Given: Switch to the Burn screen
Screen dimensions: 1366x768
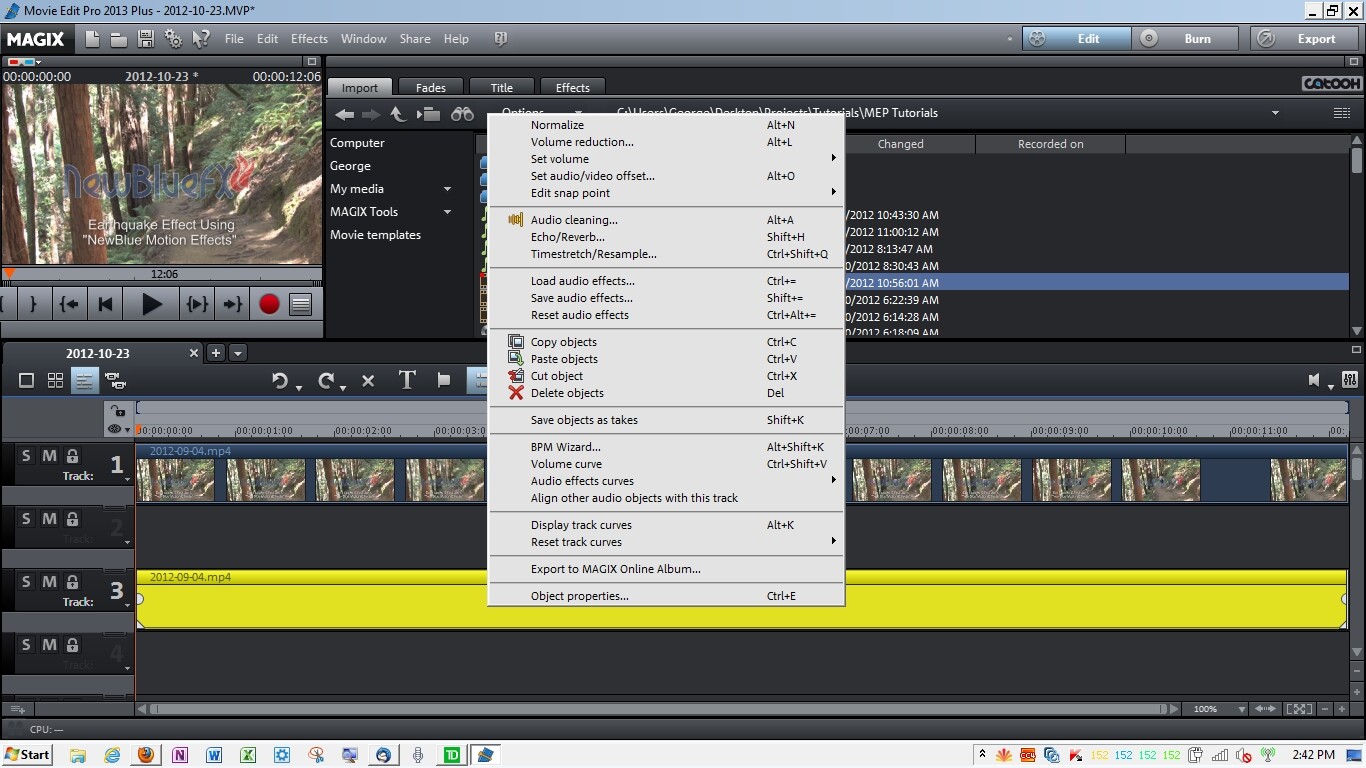Looking at the screenshot, I should click(x=1186, y=39).
